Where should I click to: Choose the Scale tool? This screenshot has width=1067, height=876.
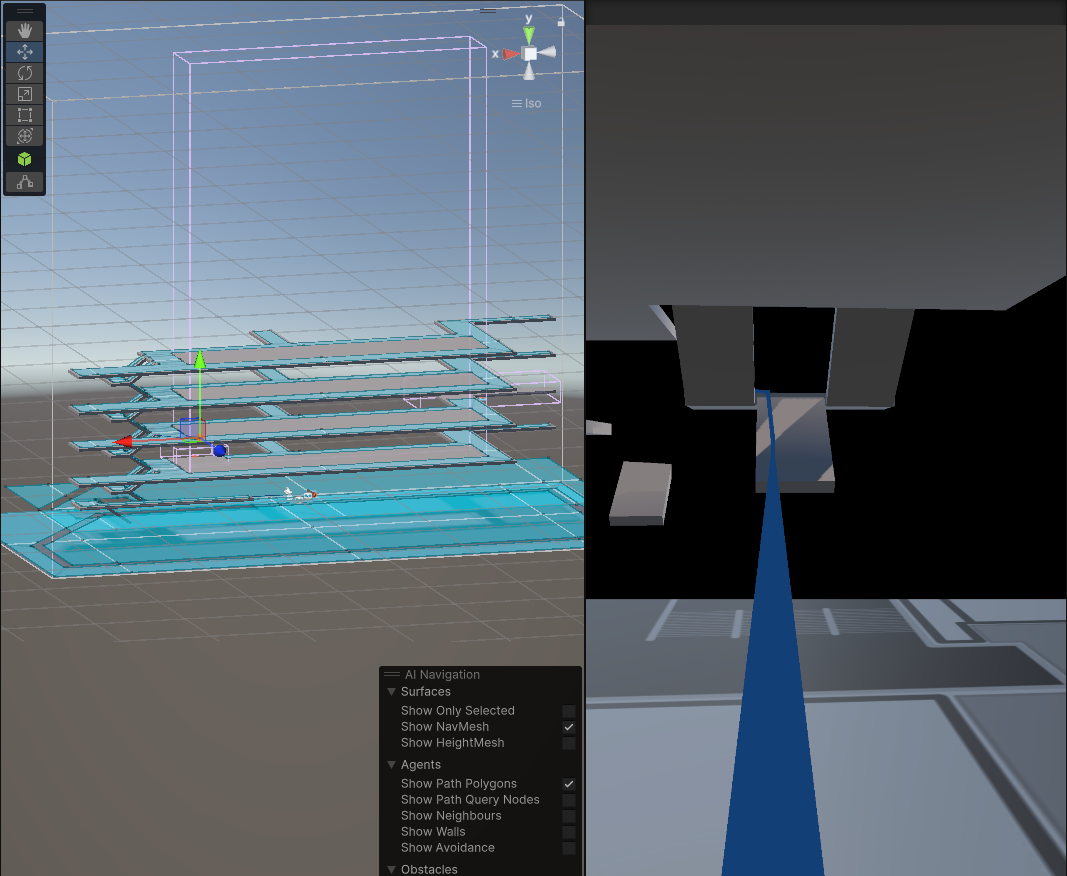[25, 94]
